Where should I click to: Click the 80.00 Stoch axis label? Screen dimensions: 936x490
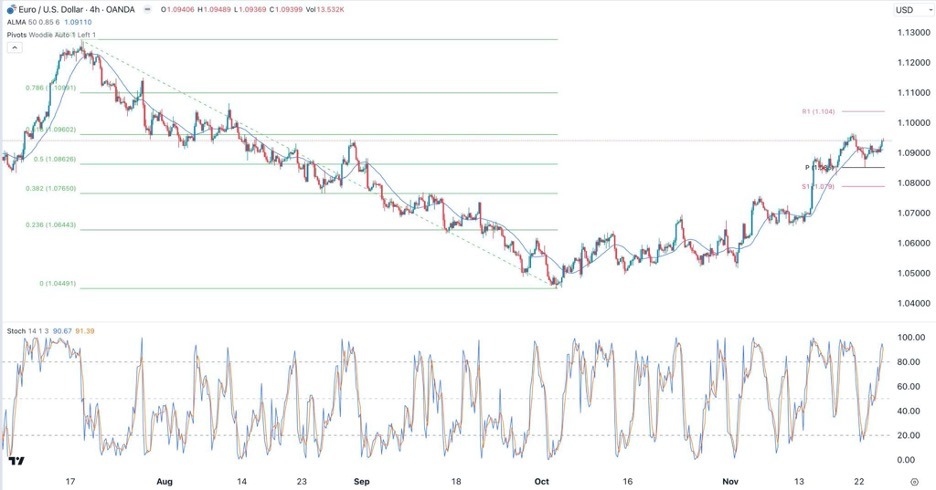[909, 362]
